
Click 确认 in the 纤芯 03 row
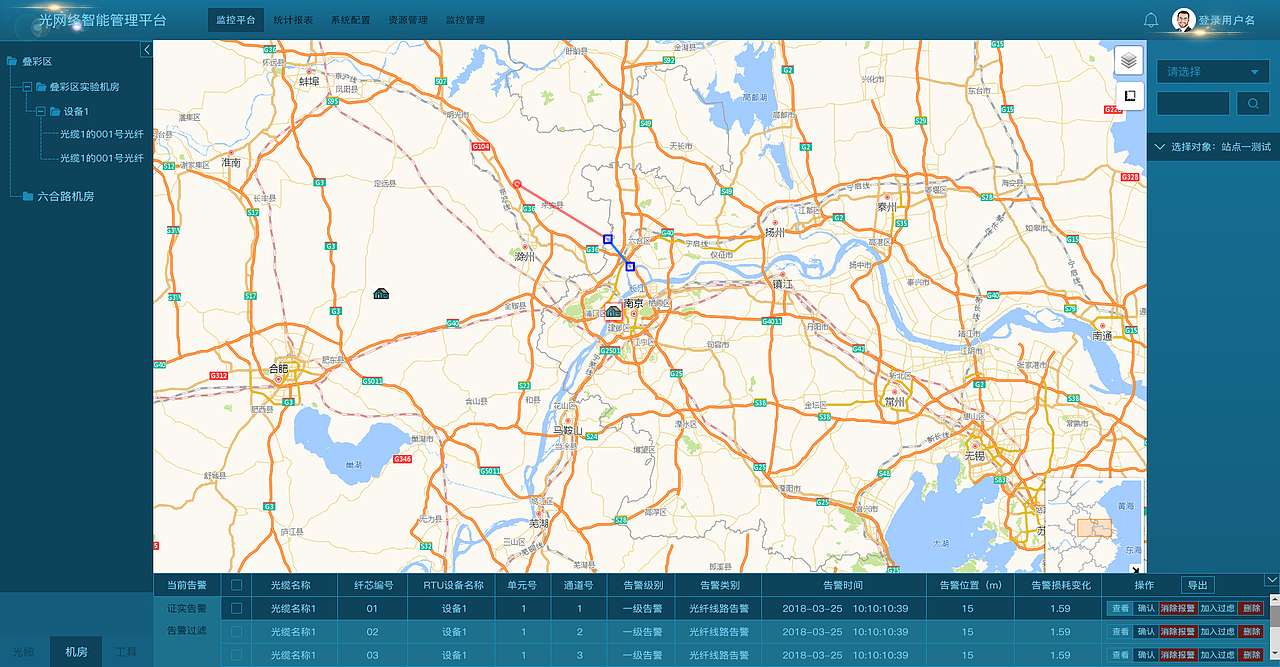click(x=1146, y=654)
